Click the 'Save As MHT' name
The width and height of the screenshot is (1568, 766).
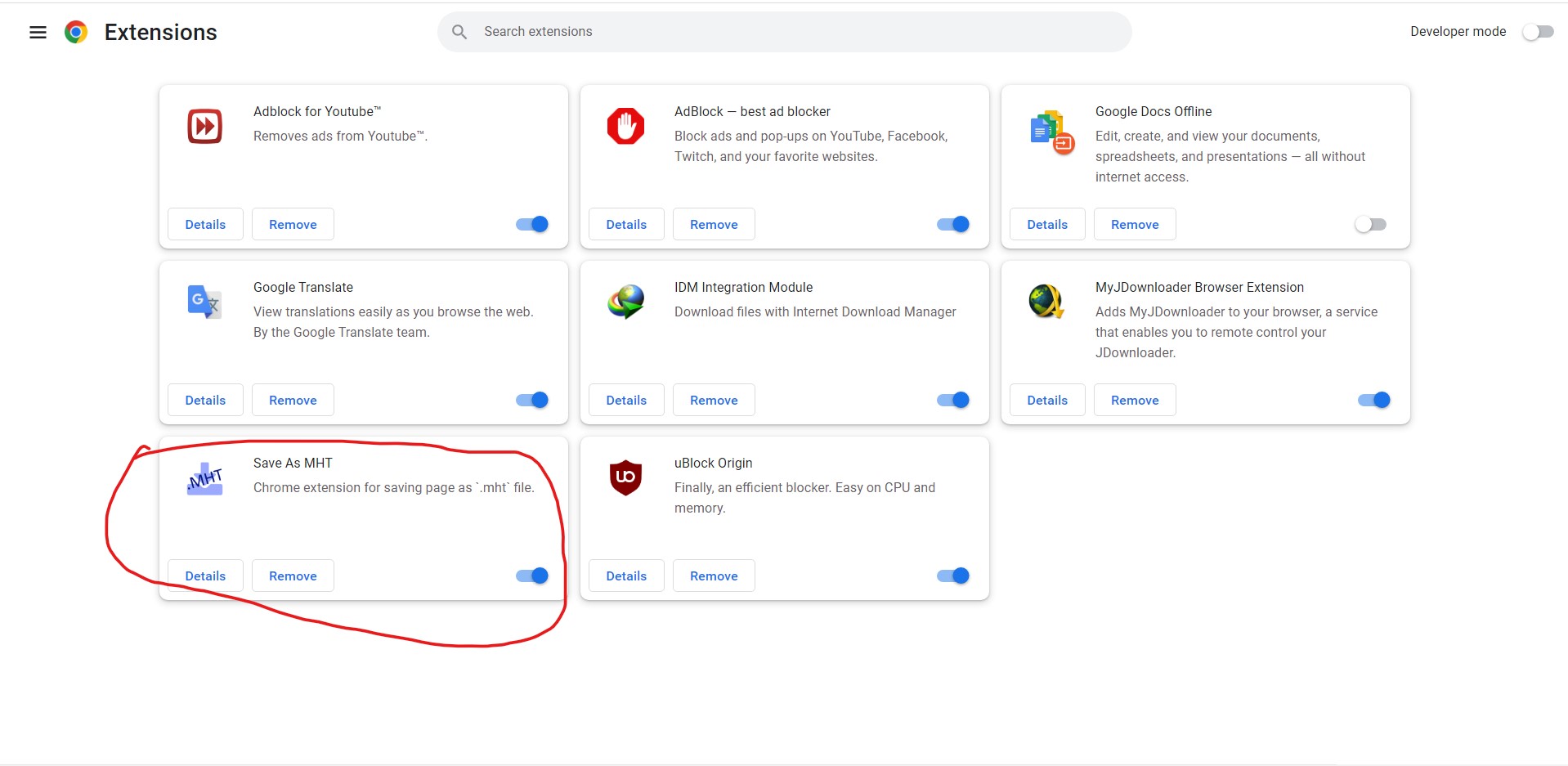(293, 463)
